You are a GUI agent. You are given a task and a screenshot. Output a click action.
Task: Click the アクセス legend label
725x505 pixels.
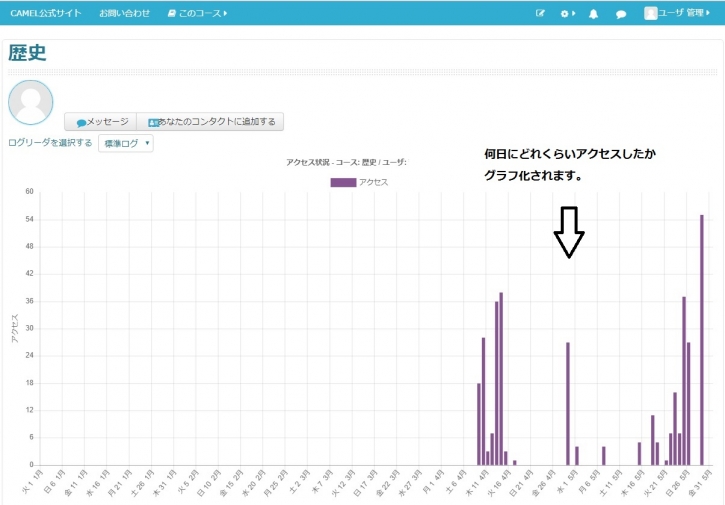tap(374, 182)
